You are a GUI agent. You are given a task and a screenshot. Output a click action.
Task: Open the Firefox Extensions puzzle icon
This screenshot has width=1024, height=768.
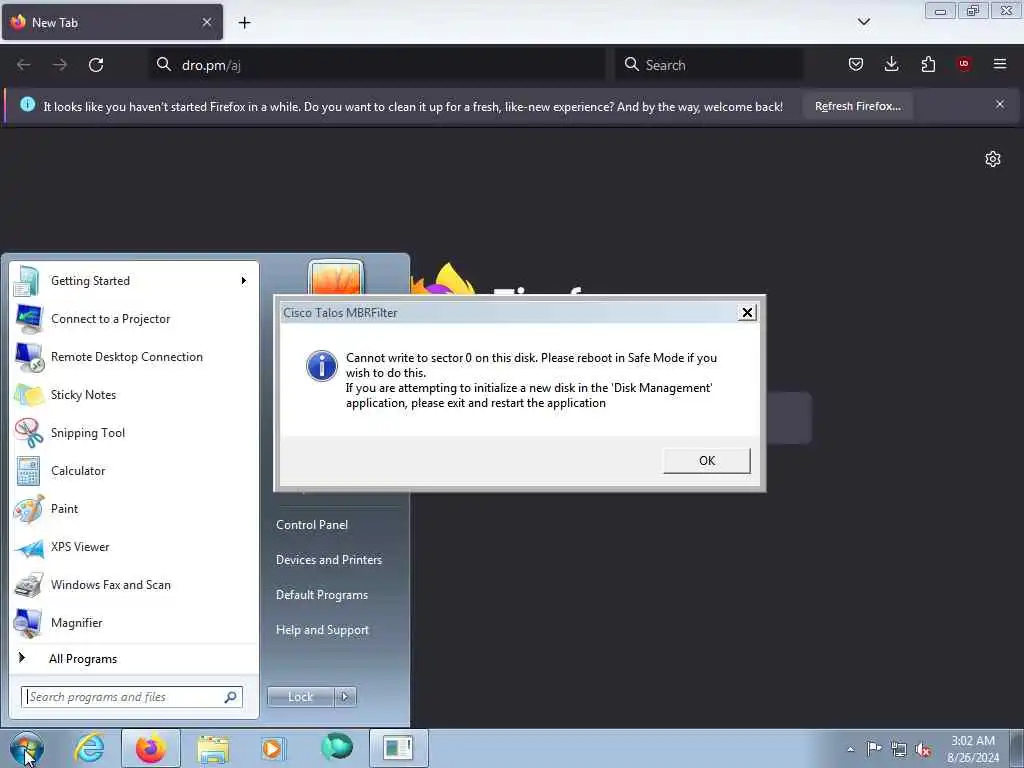(928, 64)
